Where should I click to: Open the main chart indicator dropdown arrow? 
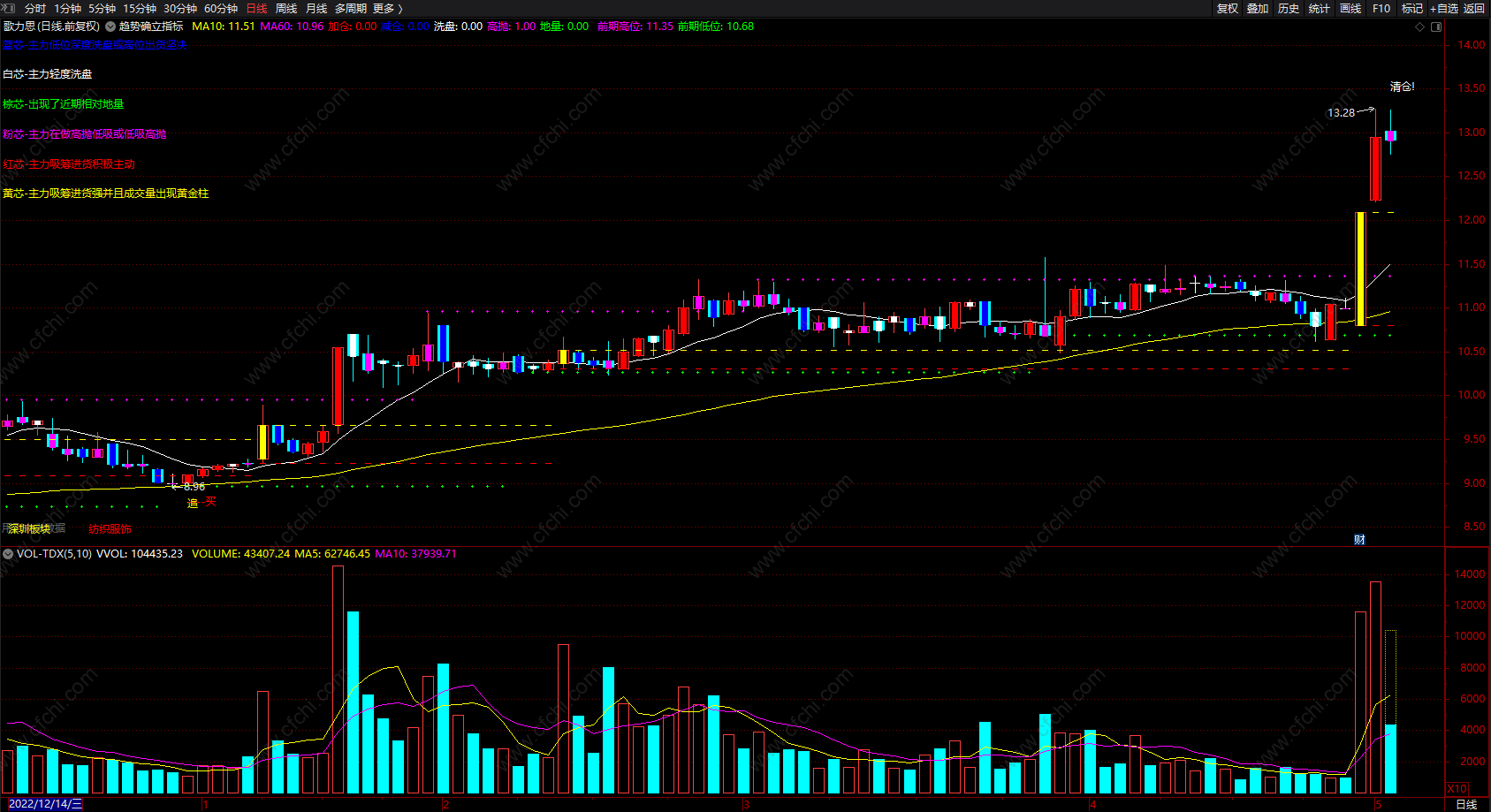pyautogui.click(x=110, y=27)
